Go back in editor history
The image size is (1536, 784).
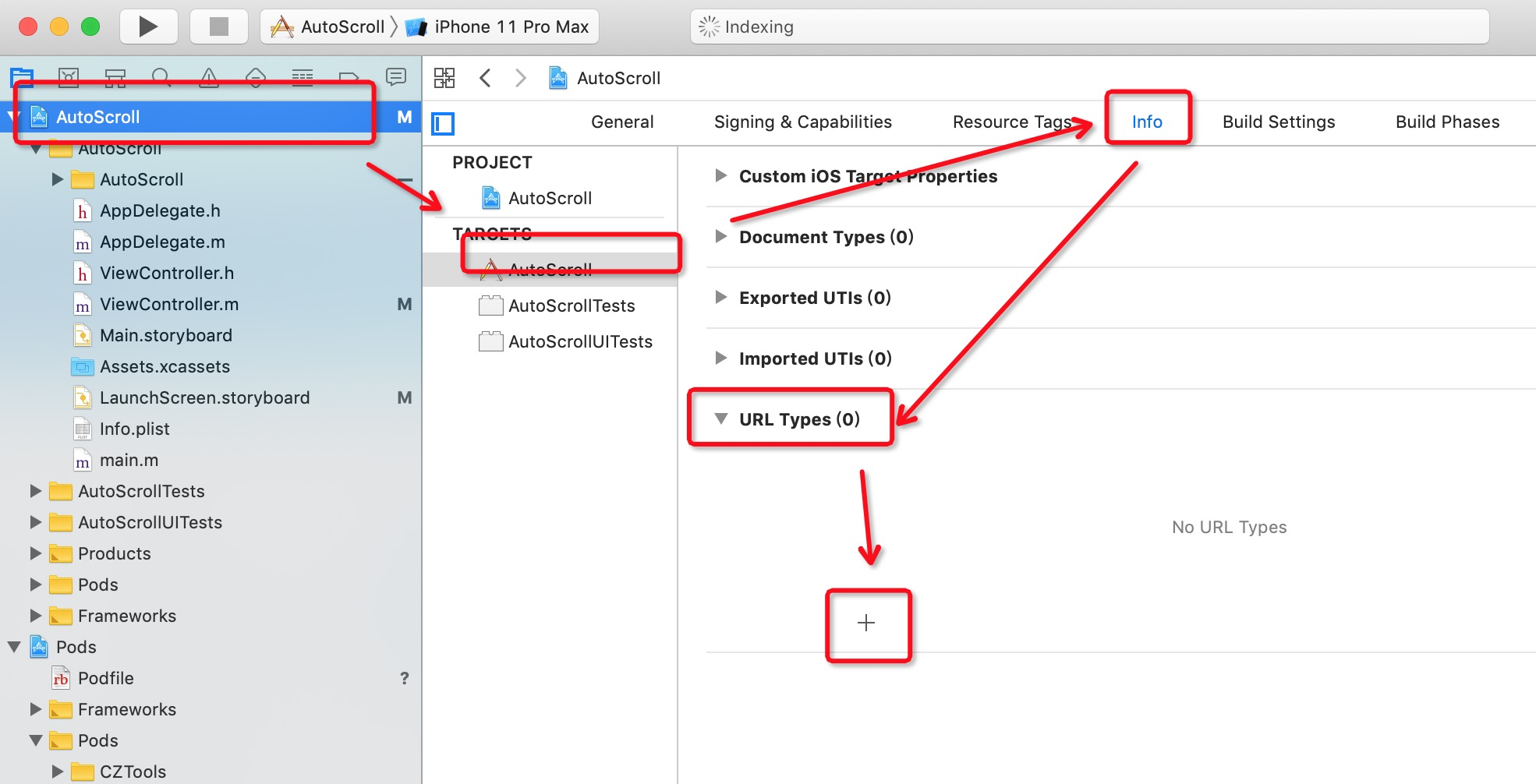[485, 78]
